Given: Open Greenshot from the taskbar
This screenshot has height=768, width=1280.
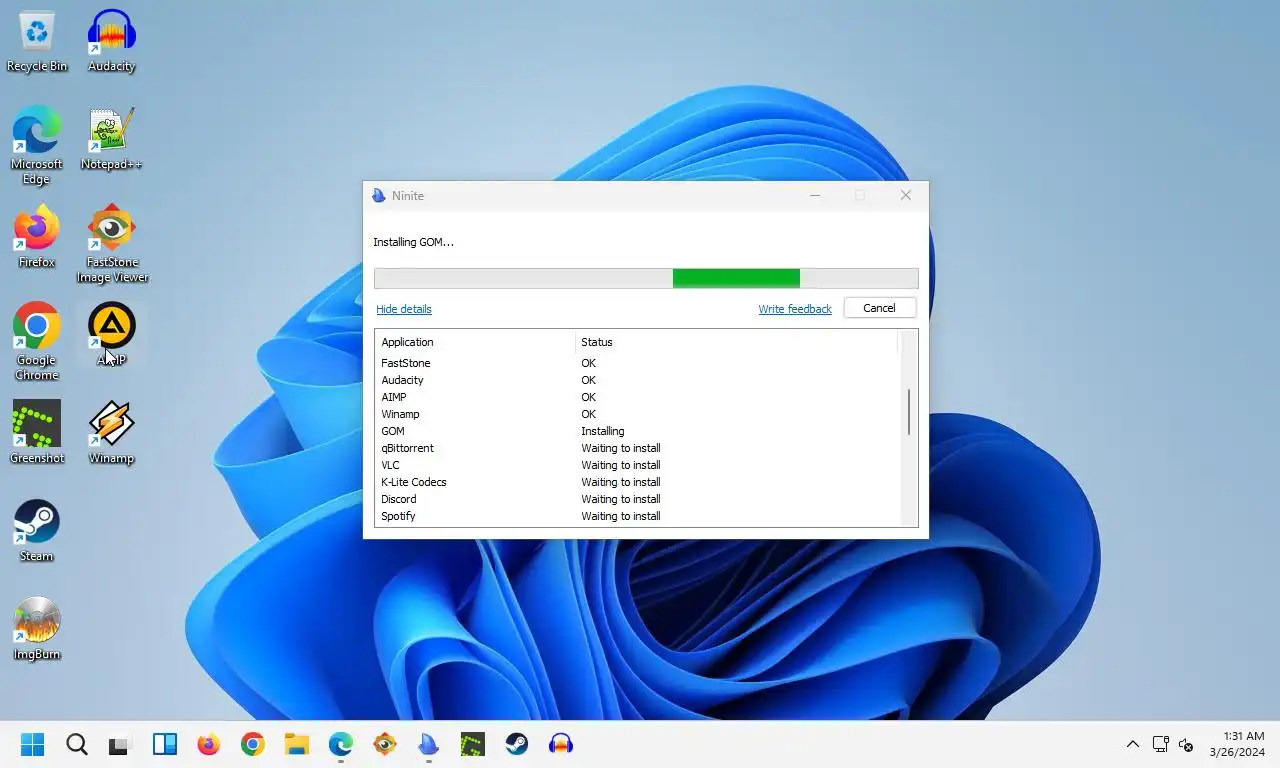Looking at the screenshot, I should click(473, 744).
